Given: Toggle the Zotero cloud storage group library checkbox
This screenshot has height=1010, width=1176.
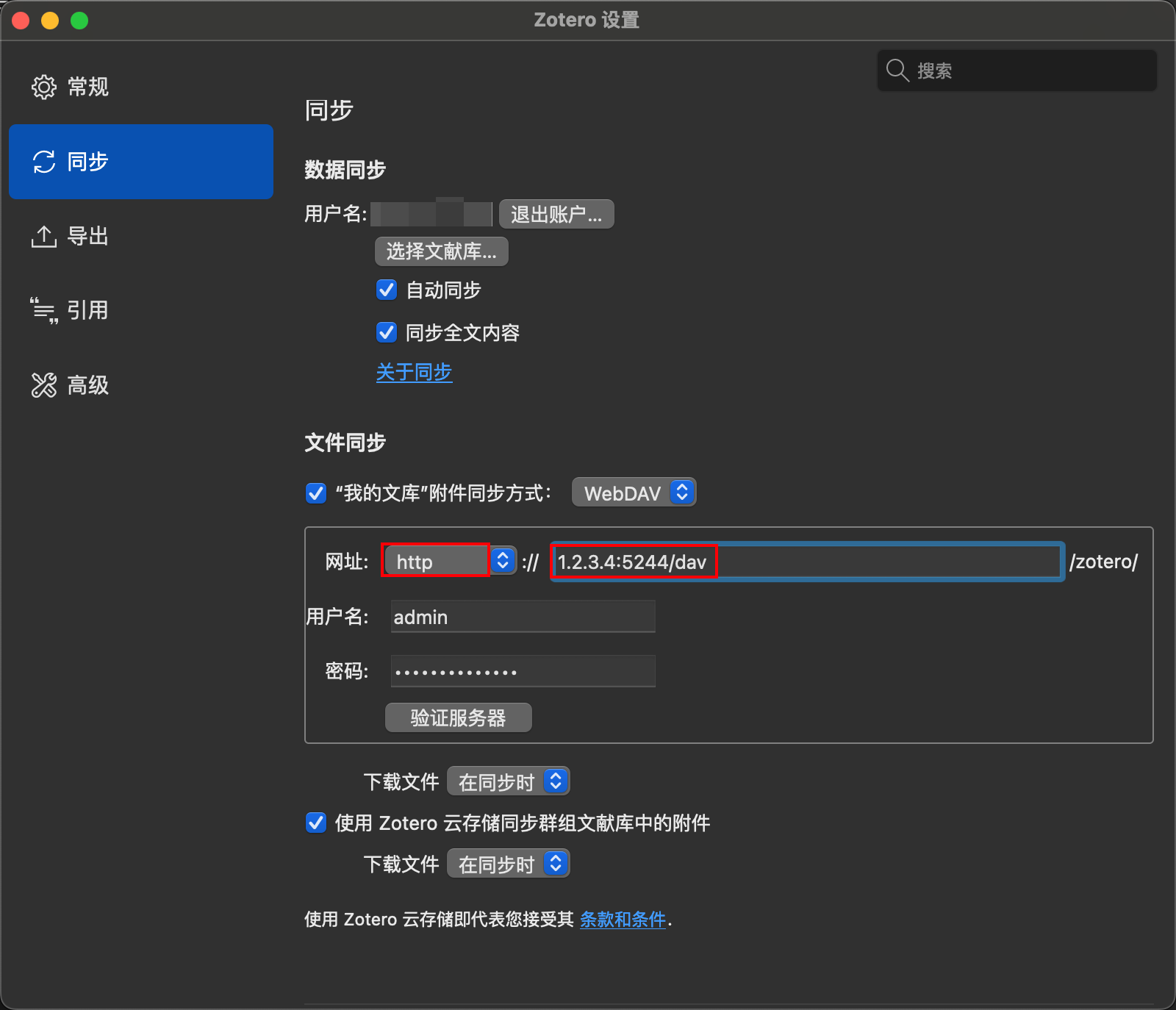Looking at the screenshot, I should pos(316,822).
